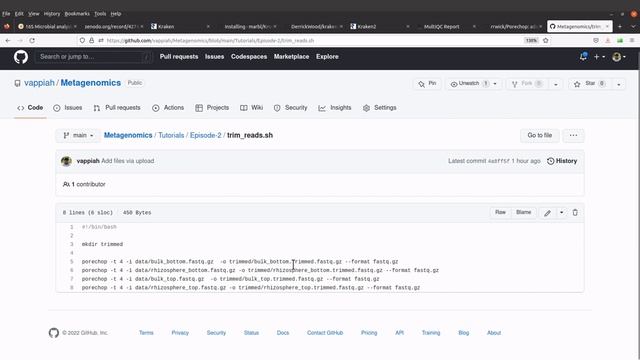Viewport: 640px width, 360px height.
Task: Reload the page with refresh icon
Action: coord(32,40)
